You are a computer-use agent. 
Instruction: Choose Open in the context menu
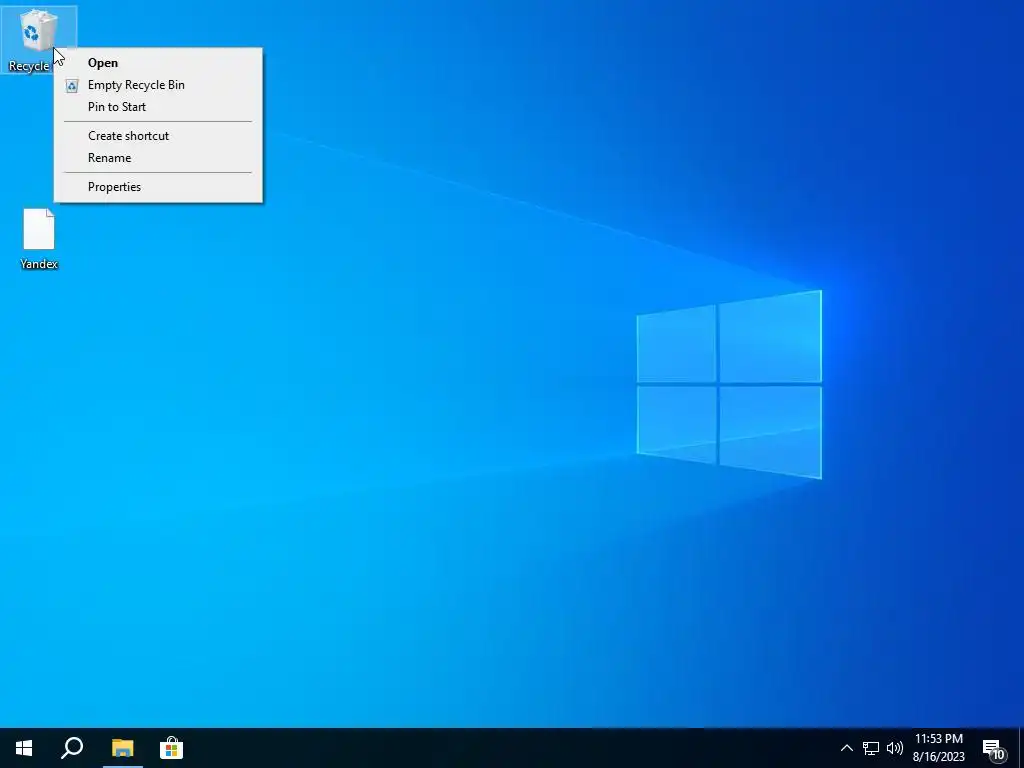pyautogui.click(x=158, y=63)
